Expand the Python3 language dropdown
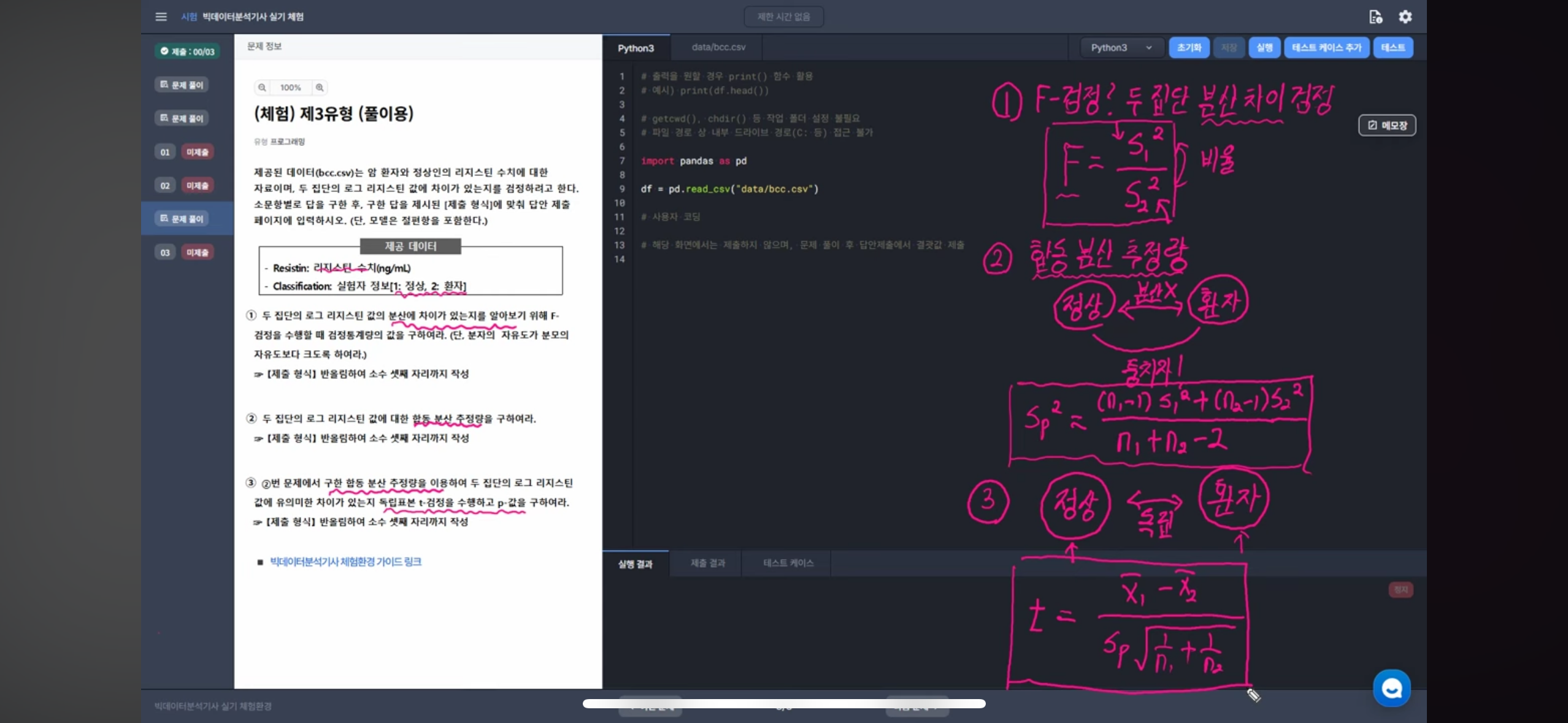1568x723 pixels. tap(1121, 47)
